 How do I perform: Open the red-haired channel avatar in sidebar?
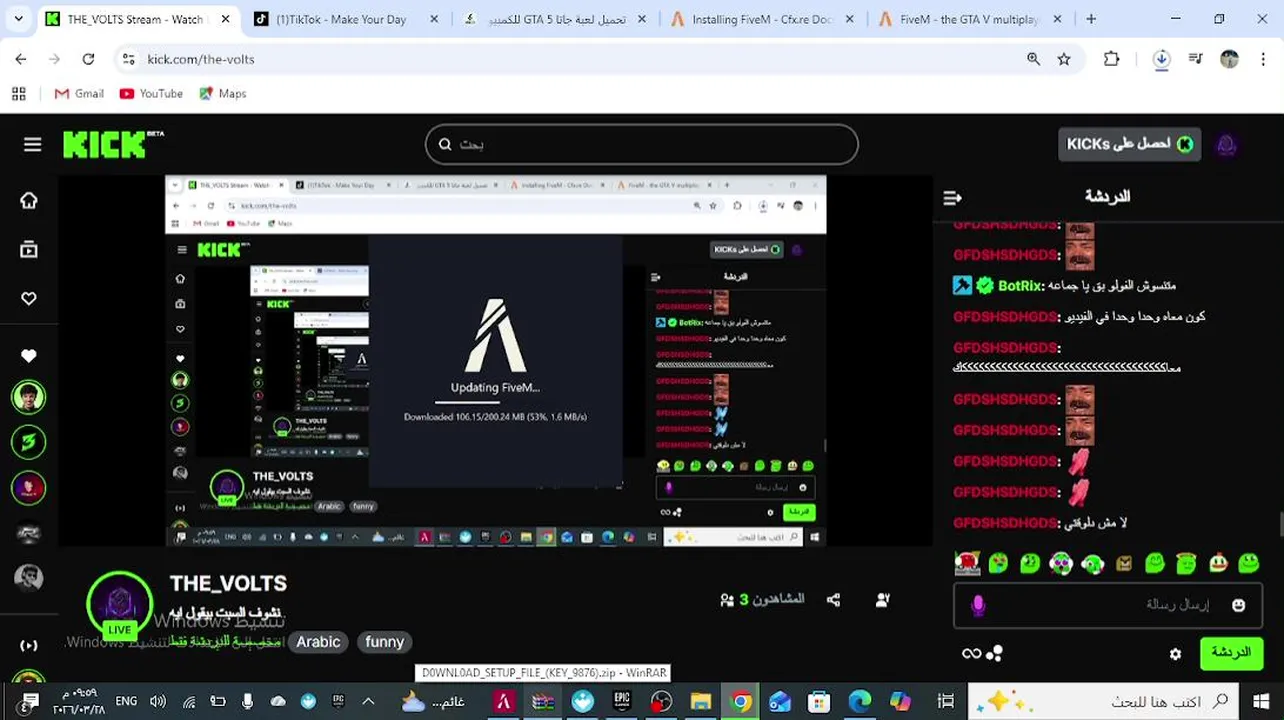[x=29, y=487]
